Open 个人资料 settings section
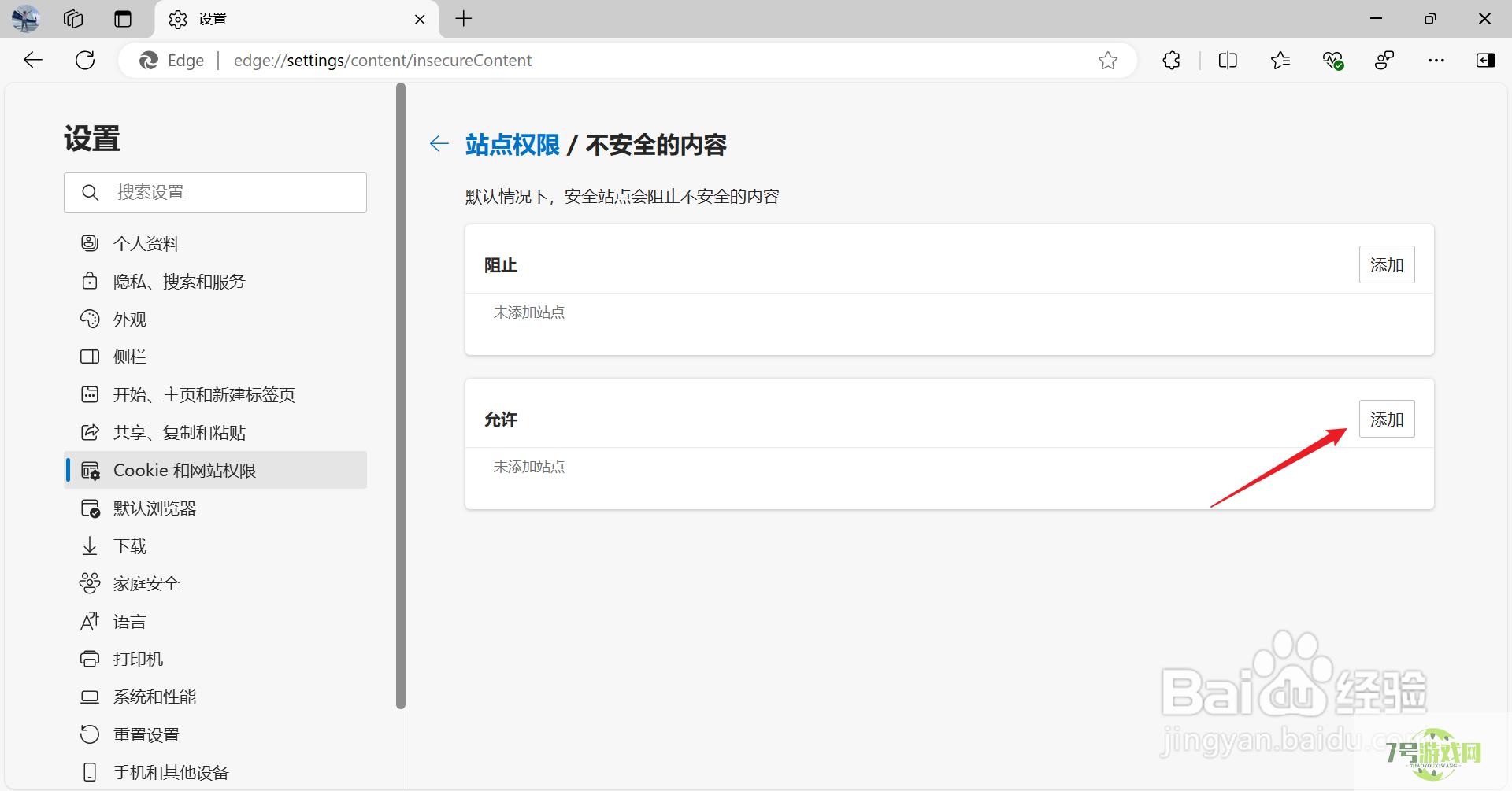This screenshot has width=1512, height=791. tap(215, 243)
